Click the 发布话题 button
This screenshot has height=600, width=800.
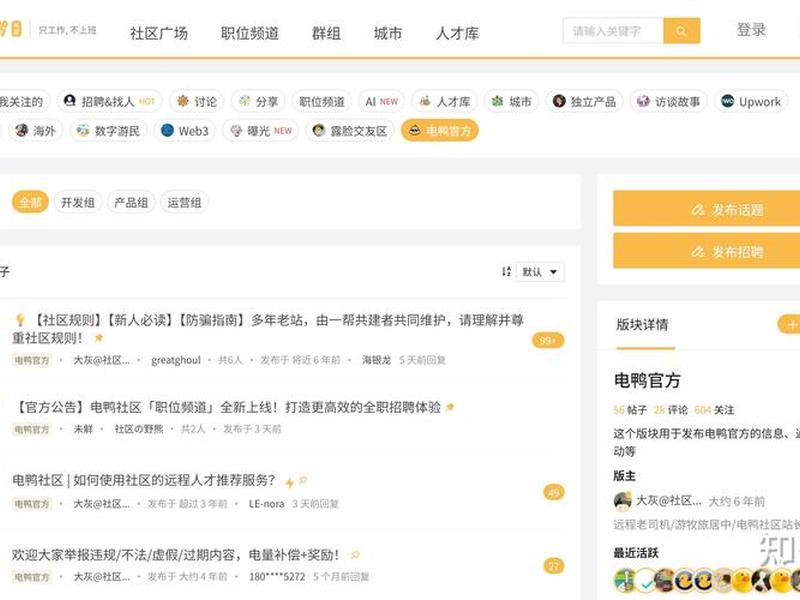707,209
